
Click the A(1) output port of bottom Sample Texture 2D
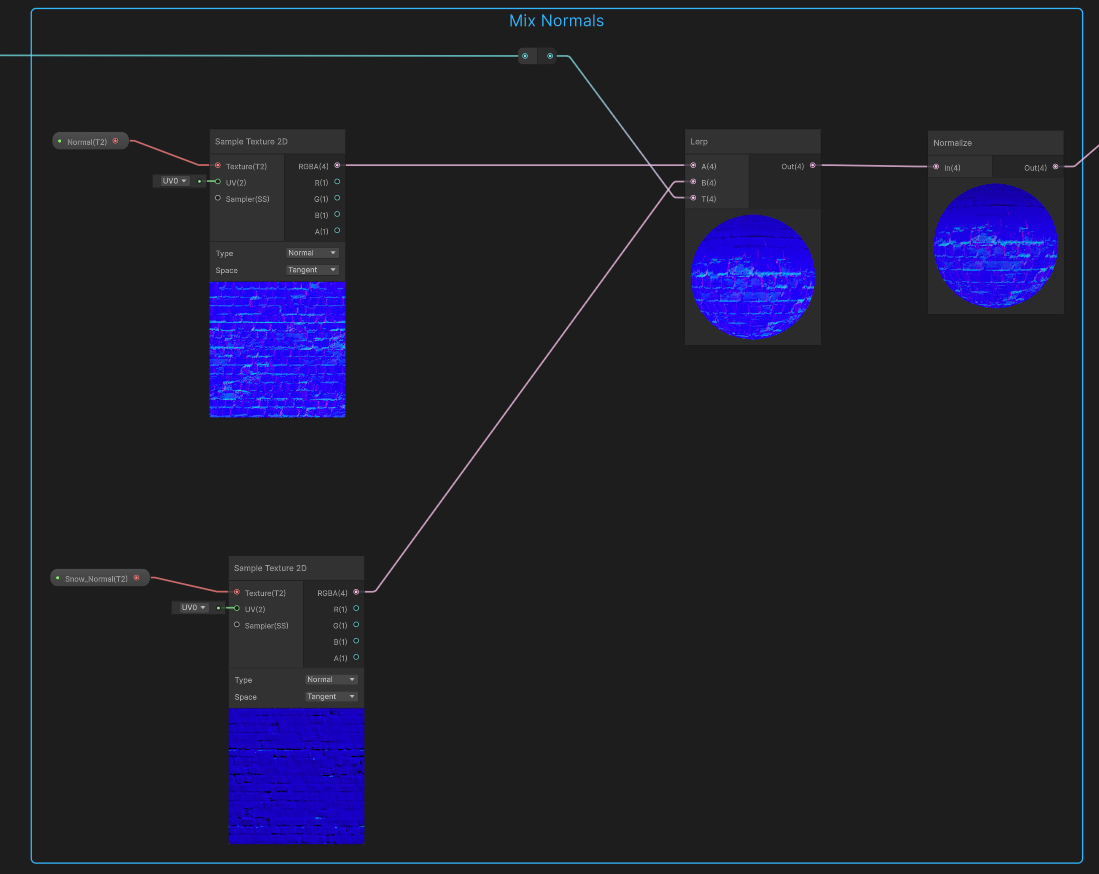pos(356,657)
